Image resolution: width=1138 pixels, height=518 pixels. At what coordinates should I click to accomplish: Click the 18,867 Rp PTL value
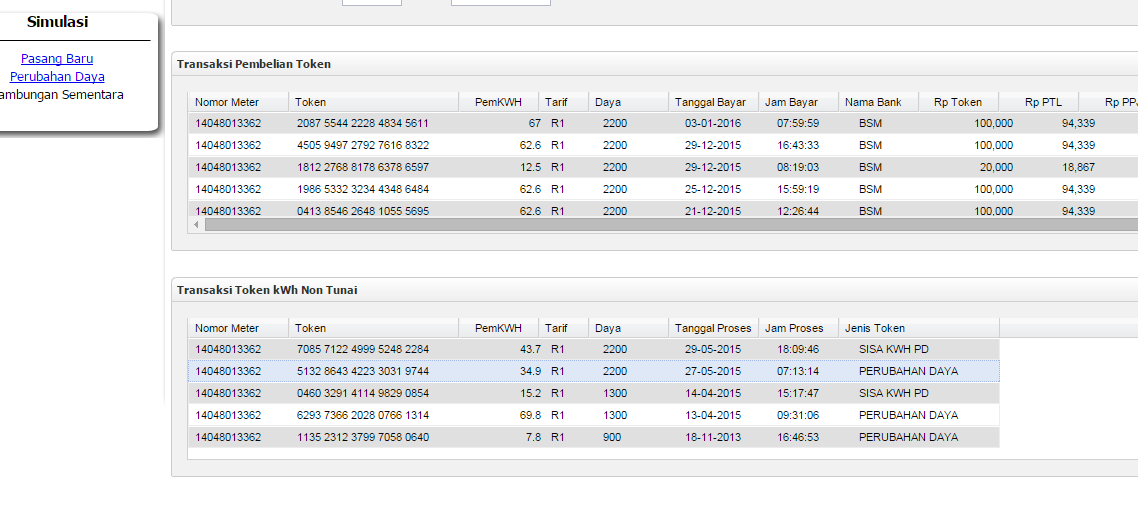(1078, 167)
